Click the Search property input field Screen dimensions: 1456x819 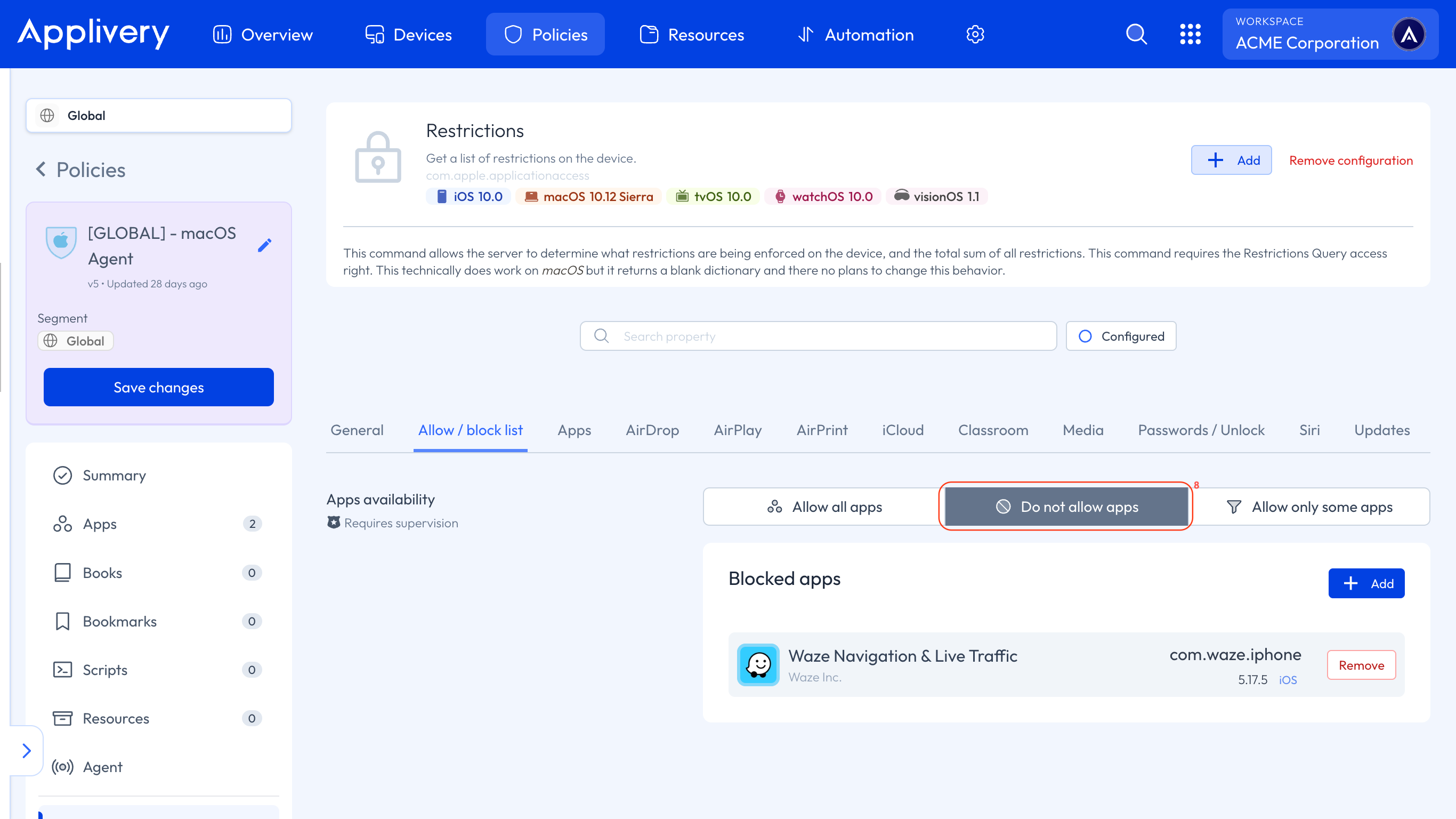[x=818, y=336]
